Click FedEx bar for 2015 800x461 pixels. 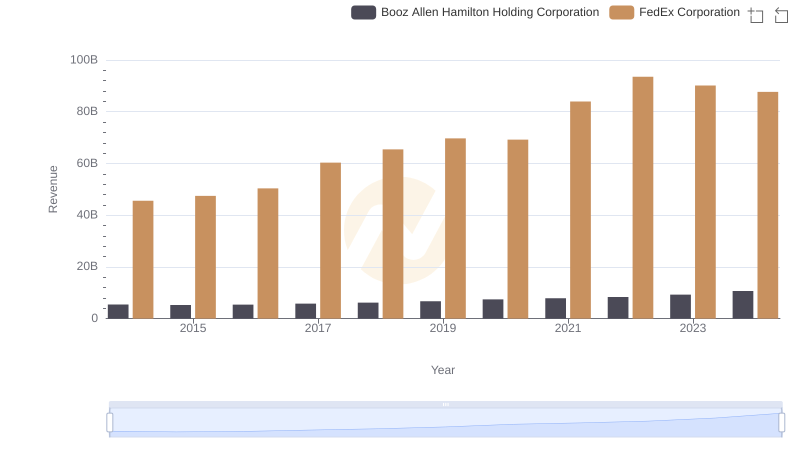point(206,258)
